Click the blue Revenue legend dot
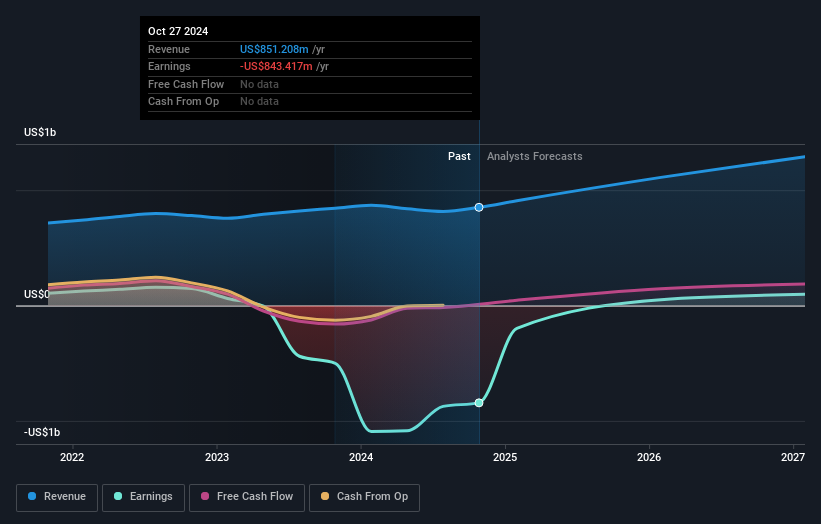Screen dimensions: 821x524 coord(32,496)
